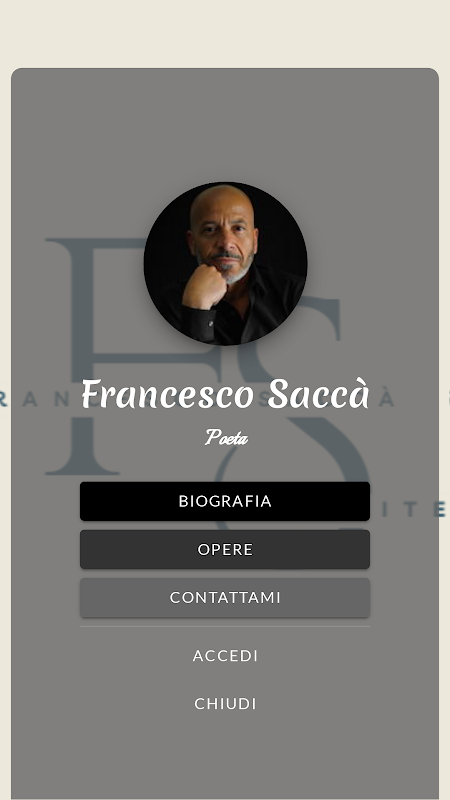Screen dimensions: 450x800
Task: Click the Francesco Saccà name heading
Action: pyautogui.click(x=225, y=395)
